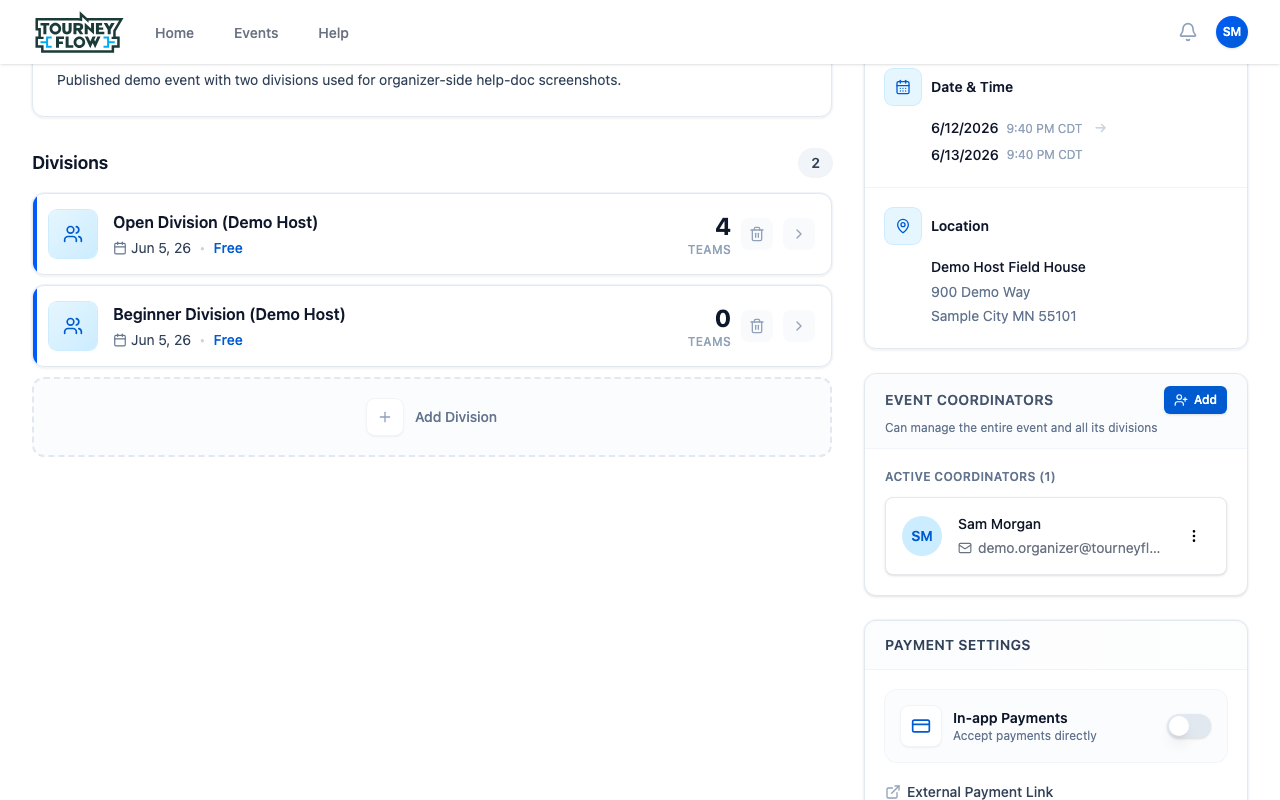Open the Beginner Division (Demo Host) title
1280x800 pixels.
coord(229,314)
